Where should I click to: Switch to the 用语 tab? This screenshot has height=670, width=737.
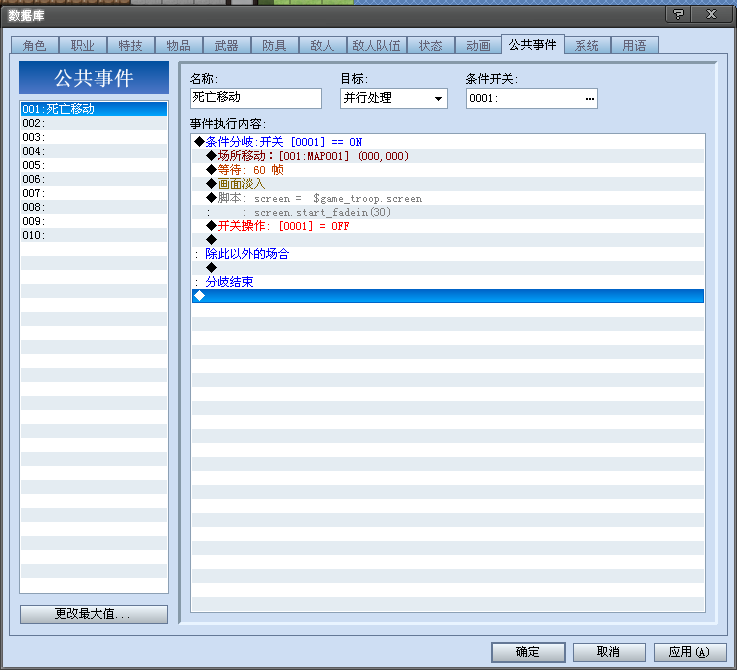coord(635,45)
